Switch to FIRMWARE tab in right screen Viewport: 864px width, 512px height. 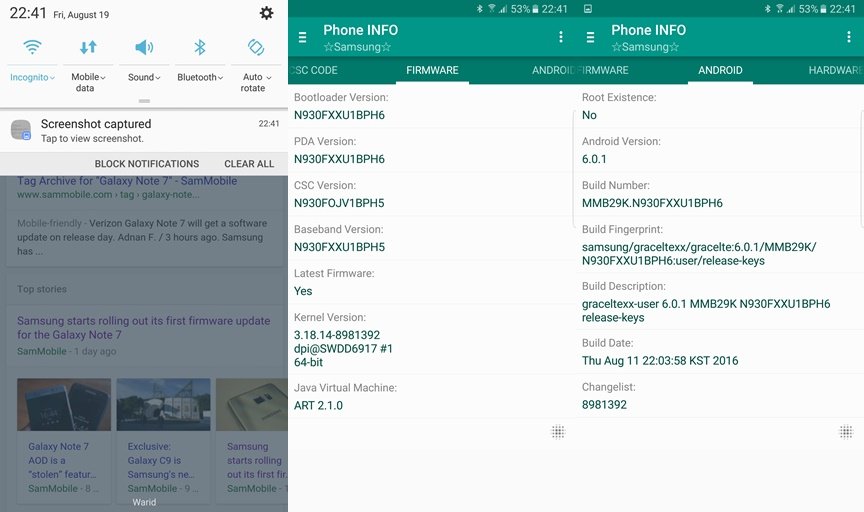click(602, 70)
